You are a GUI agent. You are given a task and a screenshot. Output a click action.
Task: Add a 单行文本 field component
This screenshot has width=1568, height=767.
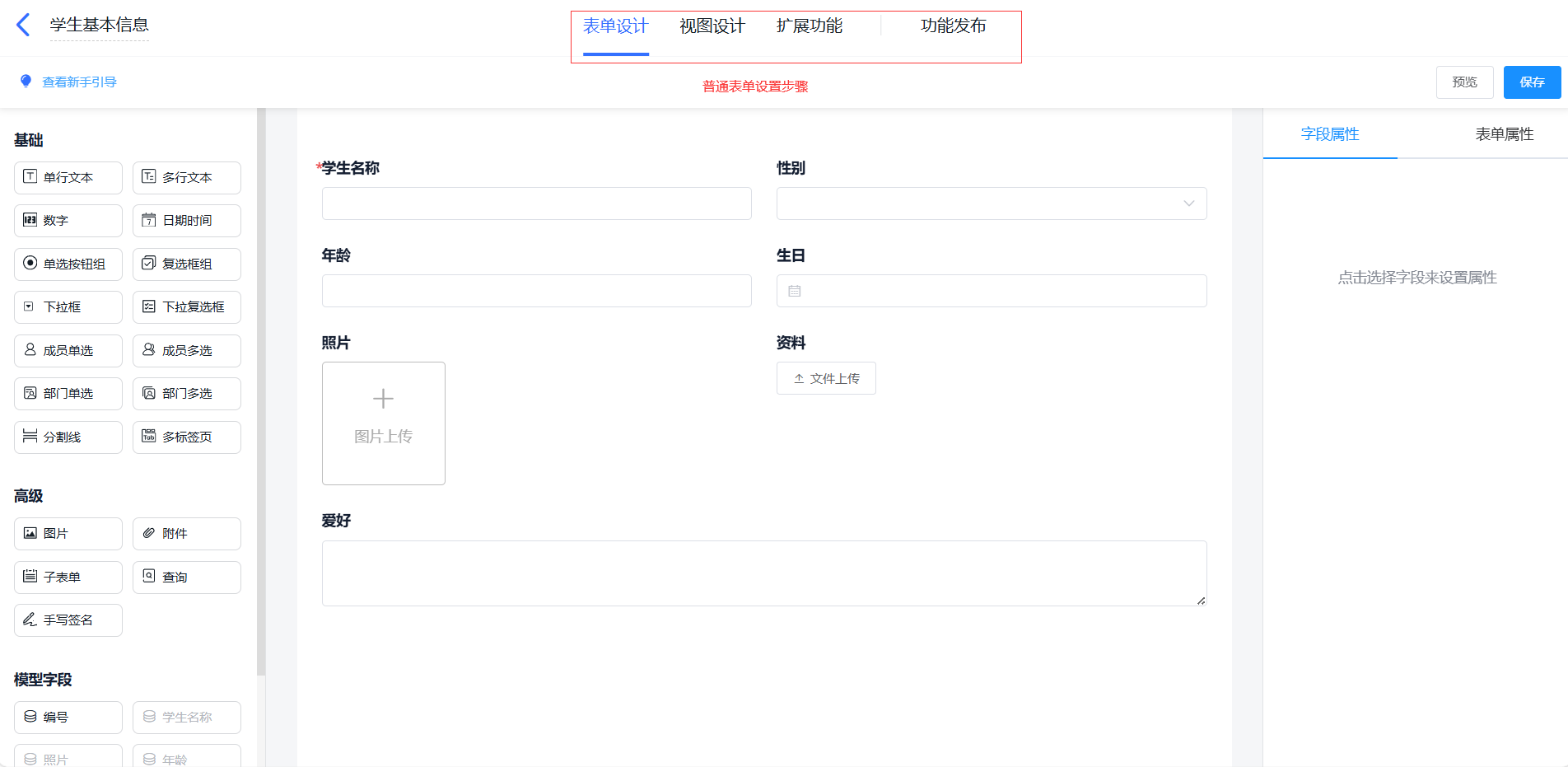68,178
